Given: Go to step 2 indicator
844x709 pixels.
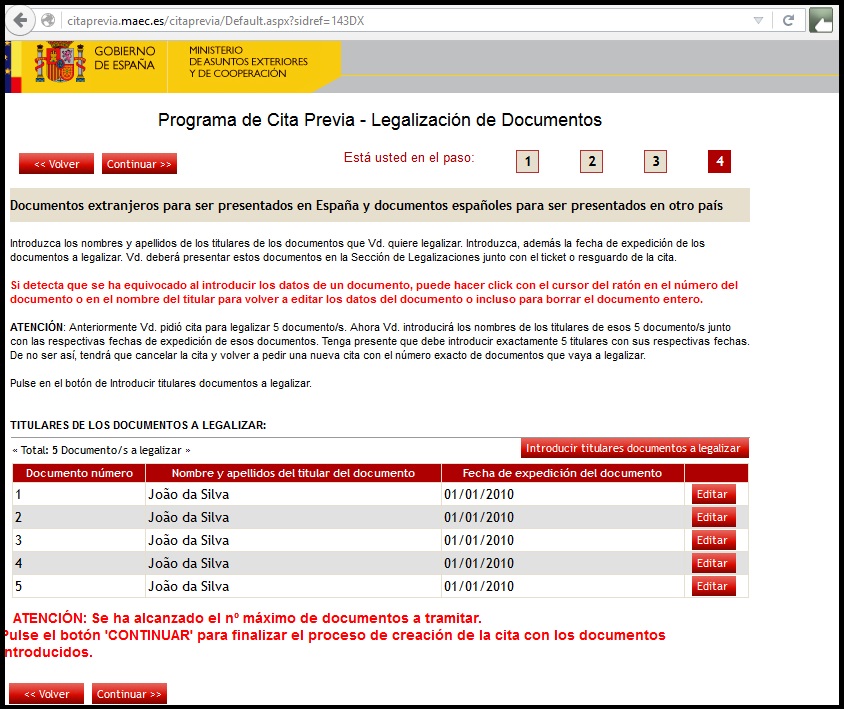Looking at the screenshot, I should pos(592,162).
